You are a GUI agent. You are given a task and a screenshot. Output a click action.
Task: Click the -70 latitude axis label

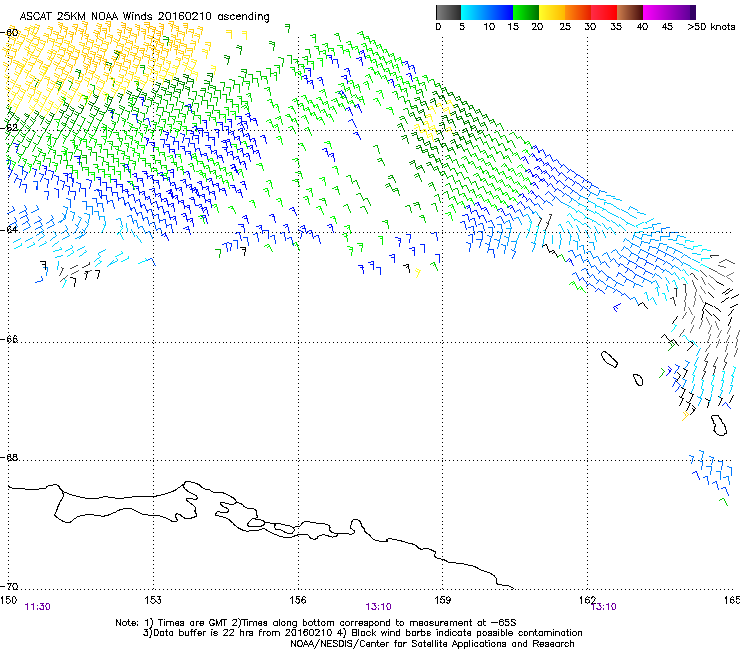point(10,586)
